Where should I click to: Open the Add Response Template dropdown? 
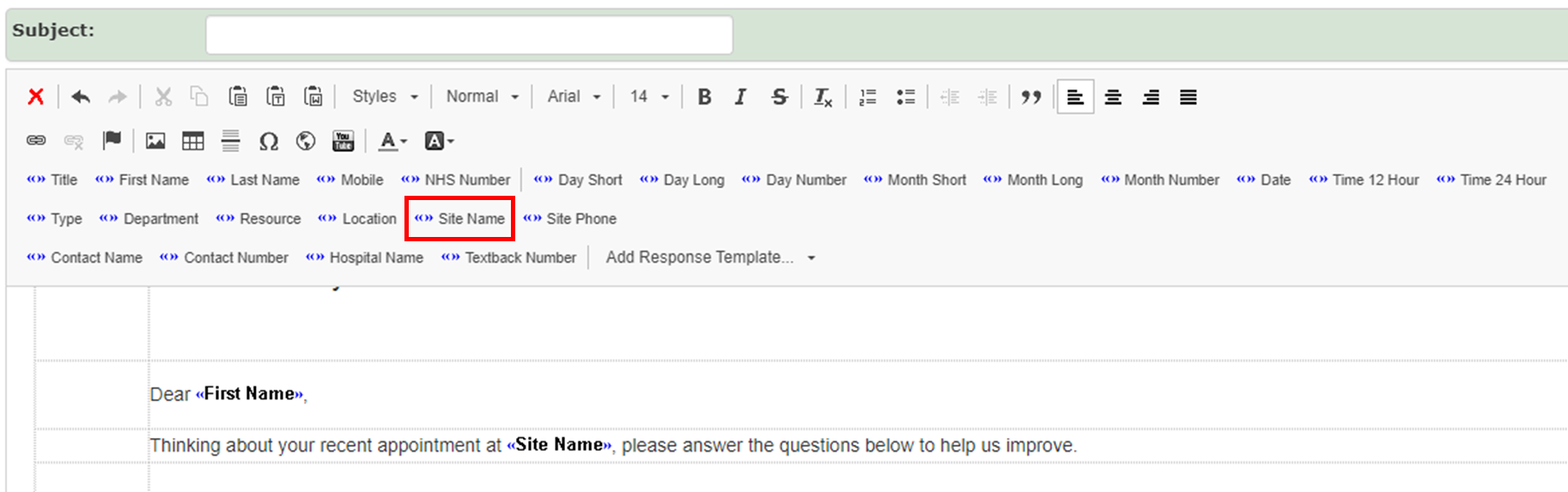click(709, 258)
